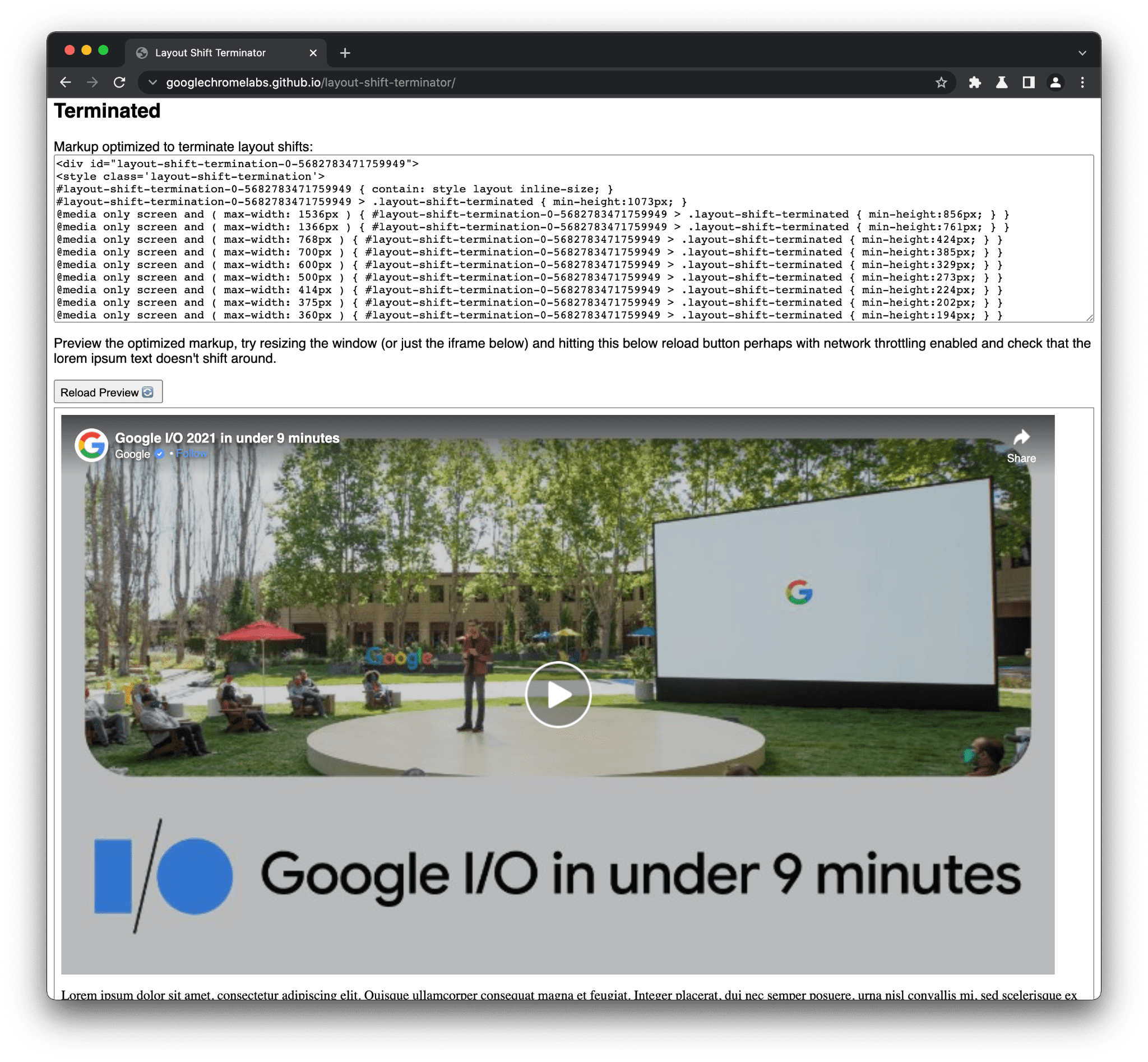Viewport: 1148px width, 1062px height.
Task: Click the Chrome browser menu dots
Action: coord(1082,82)
